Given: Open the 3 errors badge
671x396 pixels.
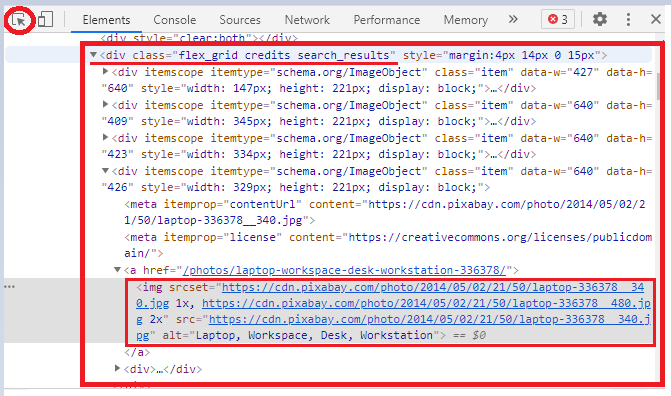Looking at the screenshot, I should click(558, 19).
